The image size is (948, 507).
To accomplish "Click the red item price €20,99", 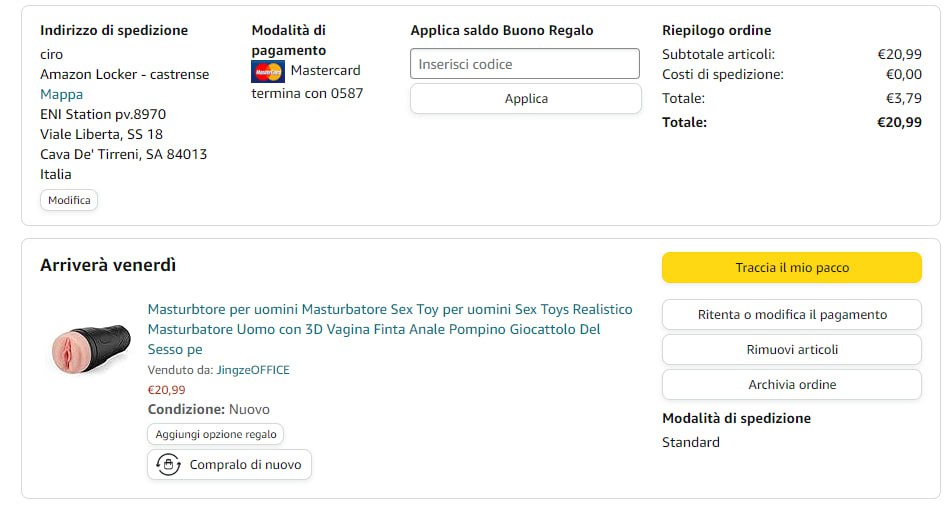I will pos(166,390).
